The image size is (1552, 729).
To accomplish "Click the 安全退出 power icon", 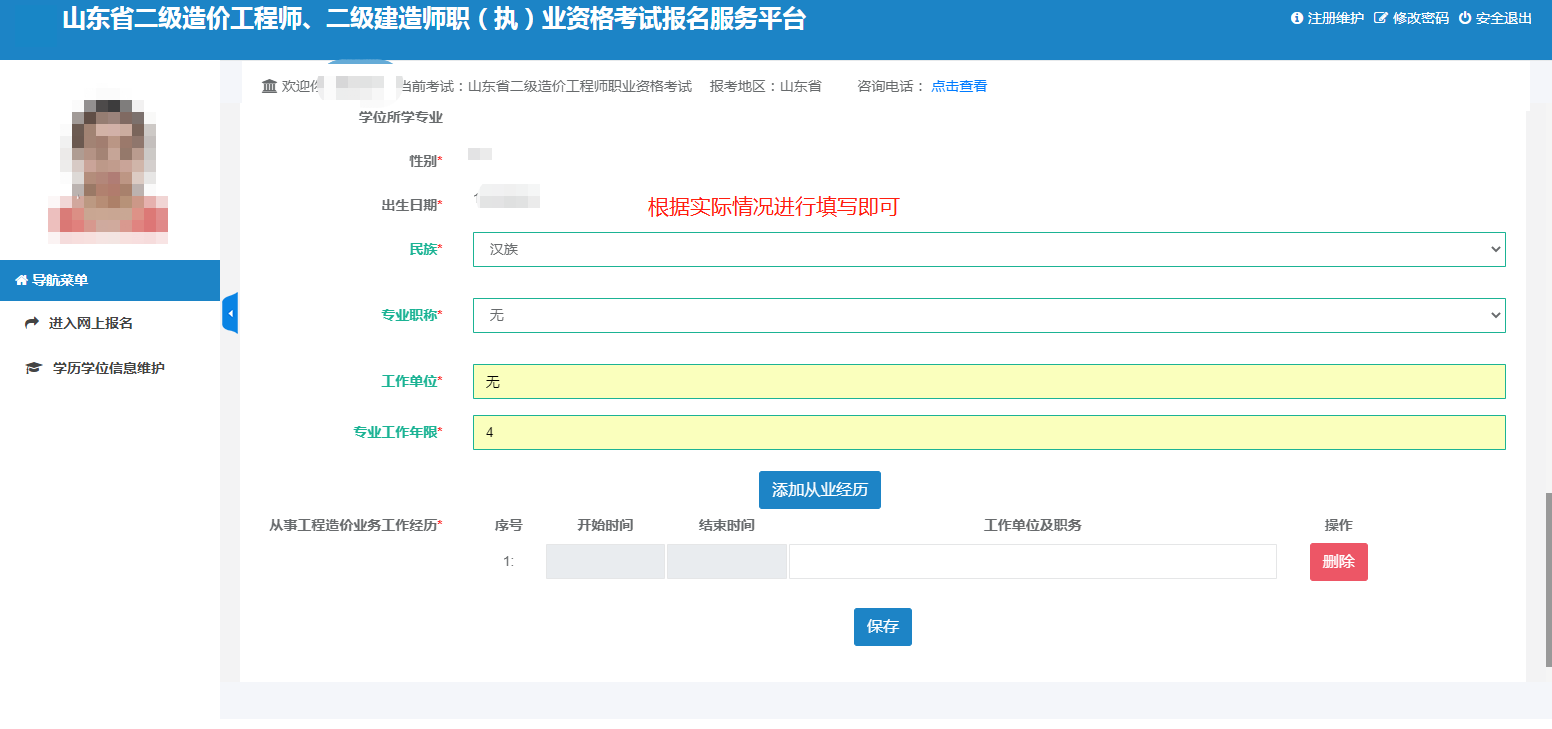I will tap(1465, 18).
